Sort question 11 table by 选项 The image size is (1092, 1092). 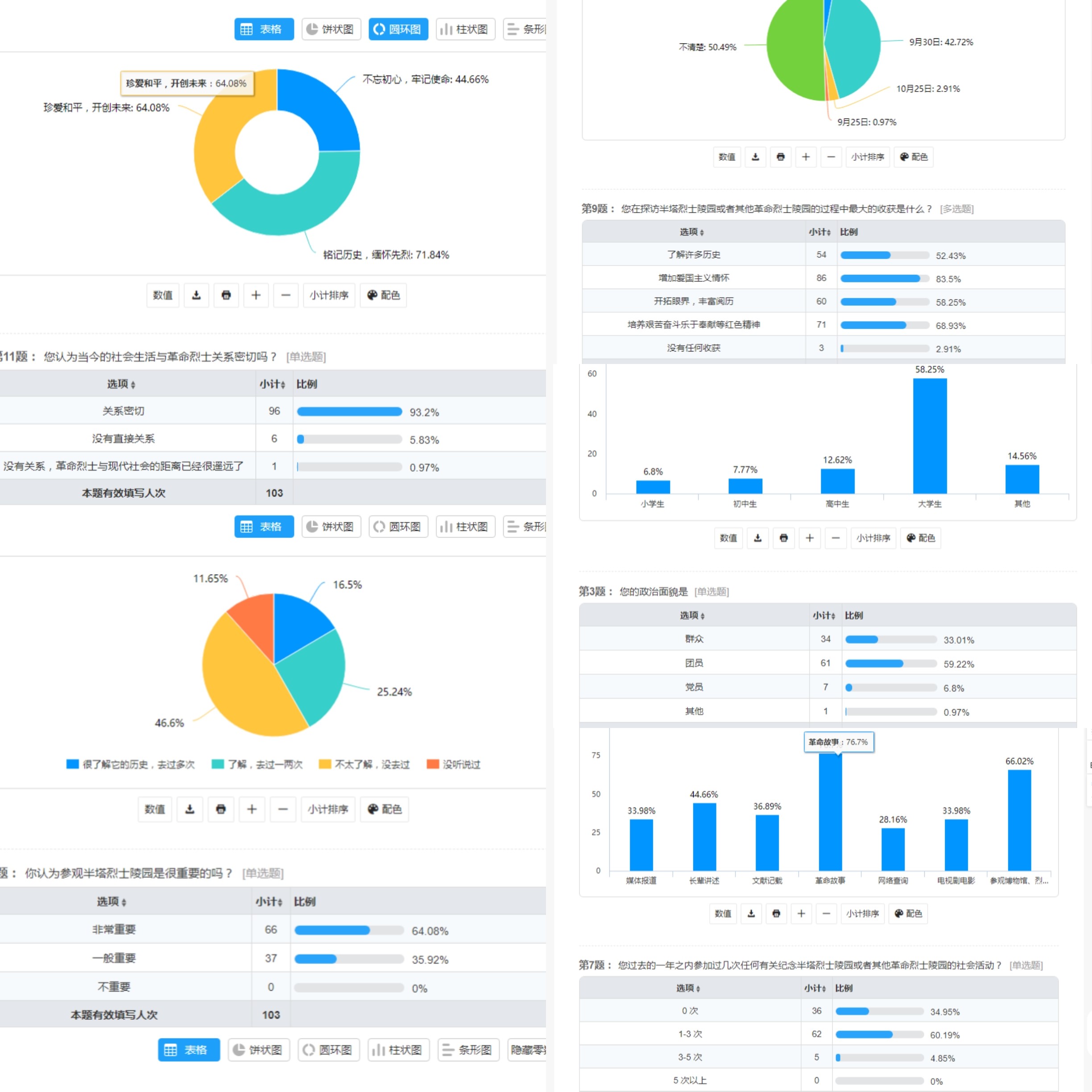pos(121,385)
